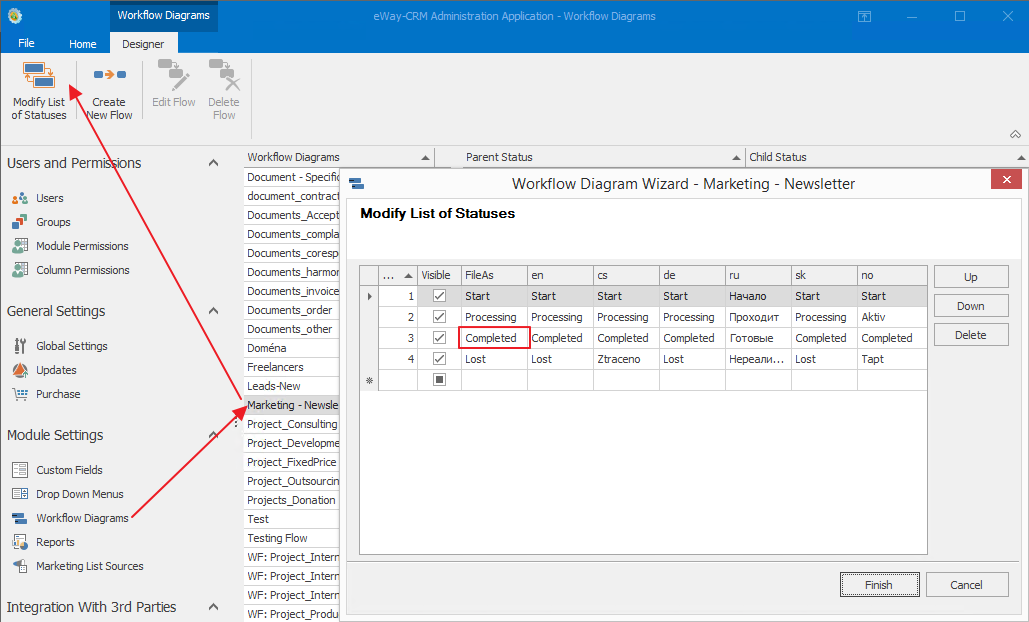Open the File menu
This screenshot has height=622, width=1029.
26,43
